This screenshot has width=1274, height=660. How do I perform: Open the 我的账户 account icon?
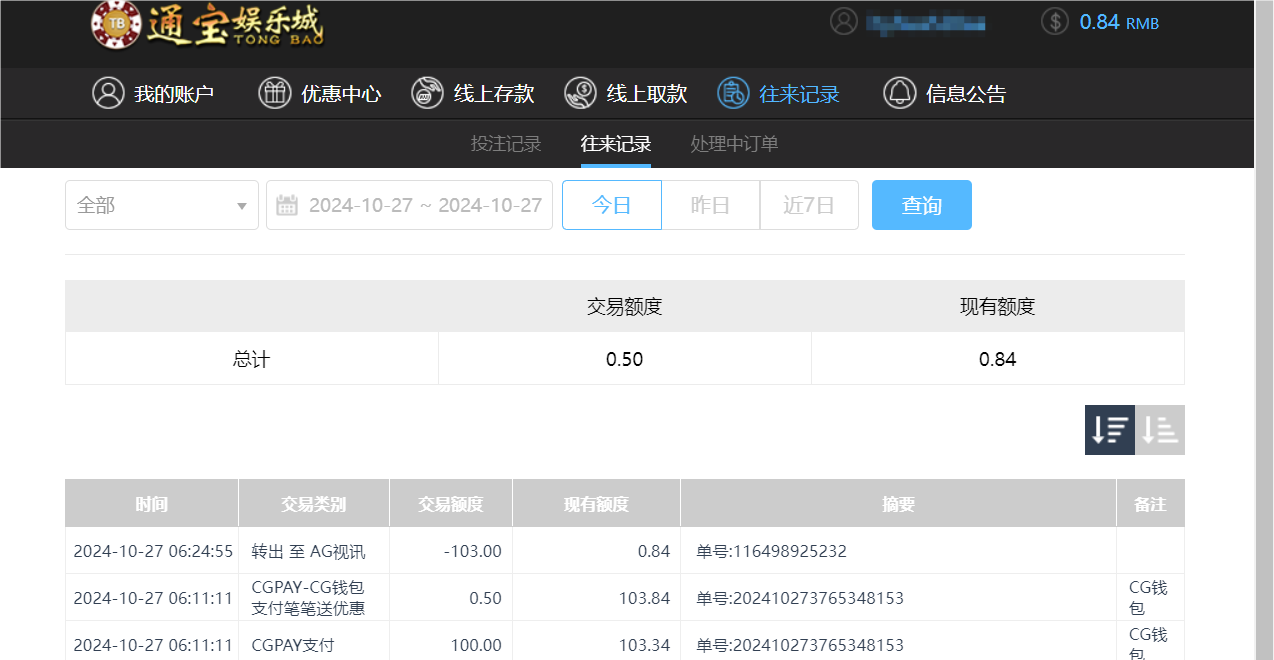coord(109,93)
